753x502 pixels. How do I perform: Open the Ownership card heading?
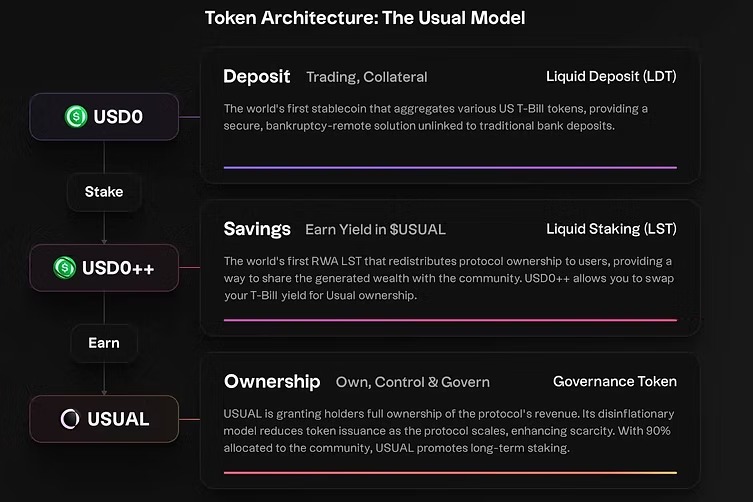point(272,381)
